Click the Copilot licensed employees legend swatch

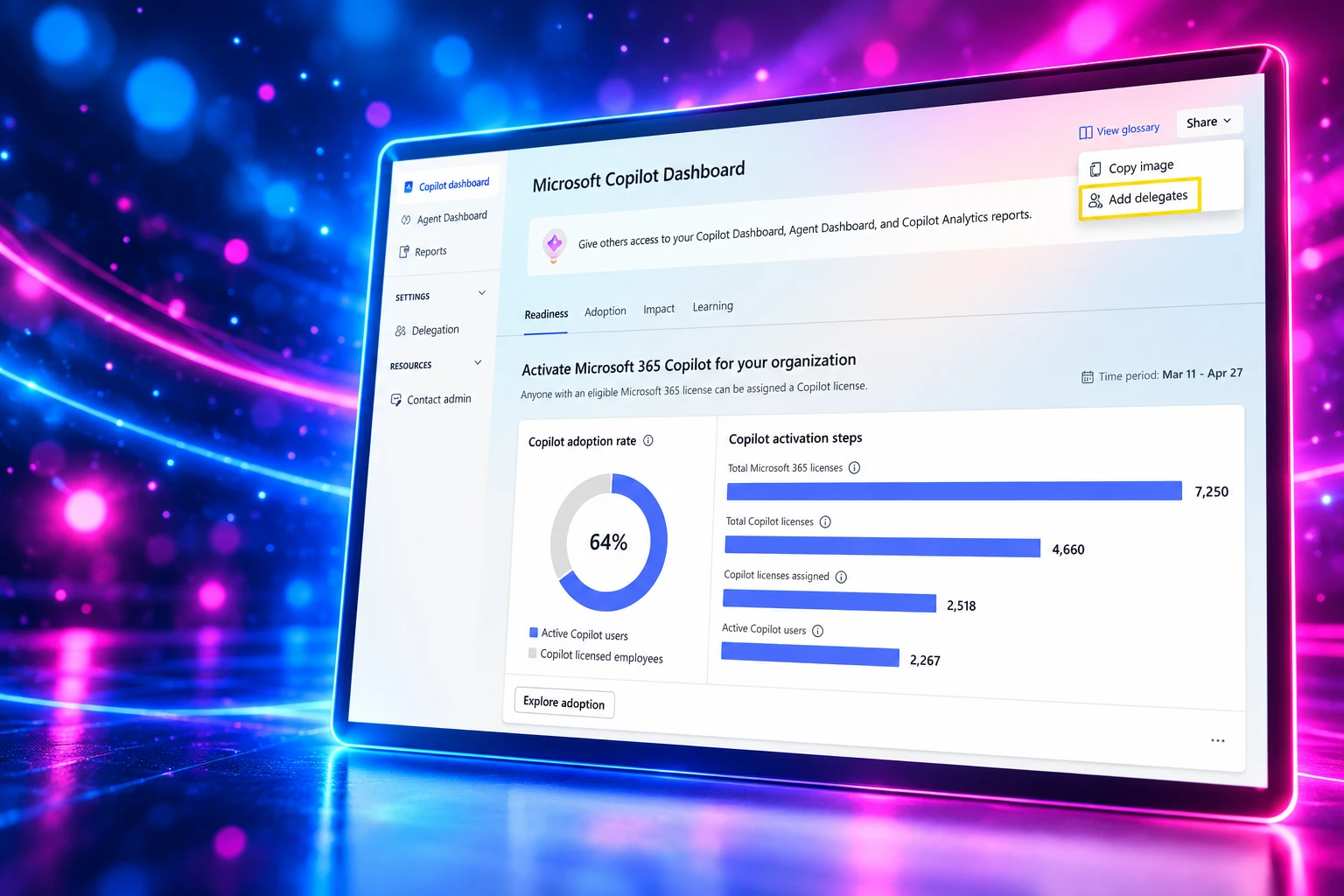click(x=533, y=654)
